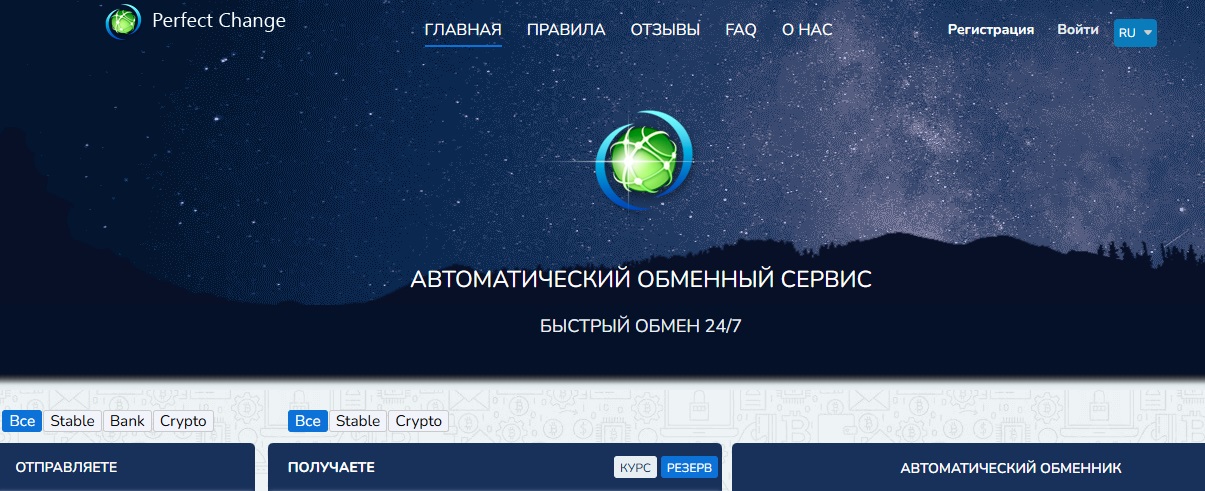Switch to КУРС view
1205x491 pixels.
click(x=635, y=467)
